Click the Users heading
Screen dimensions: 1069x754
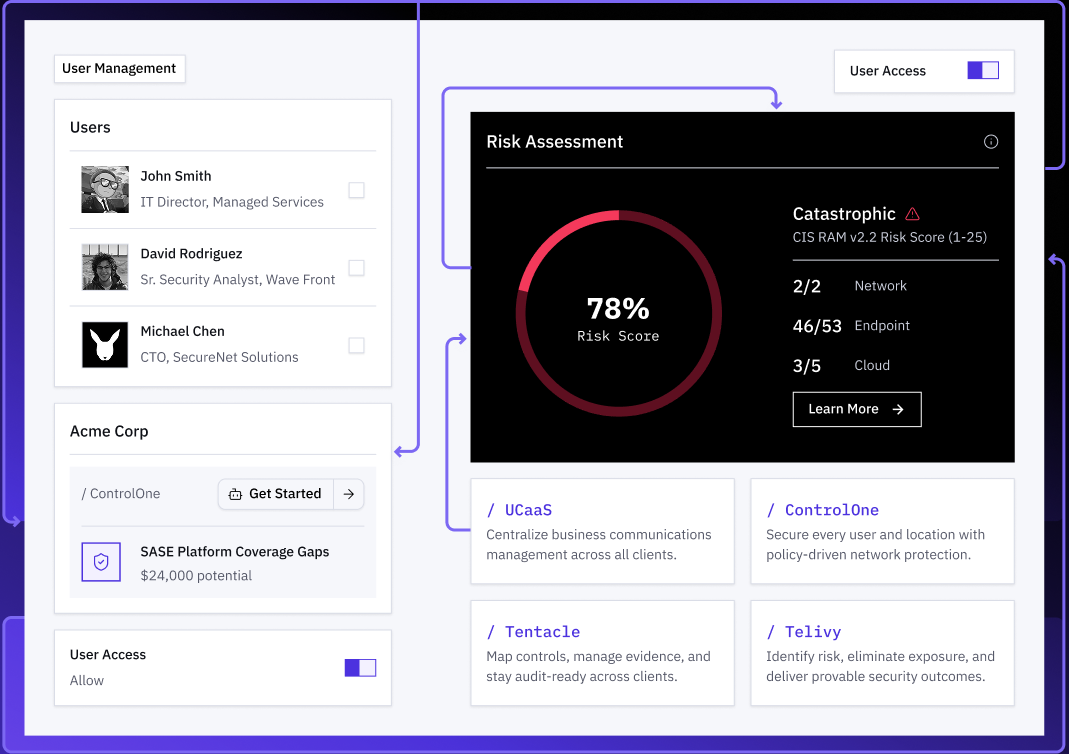90,127
